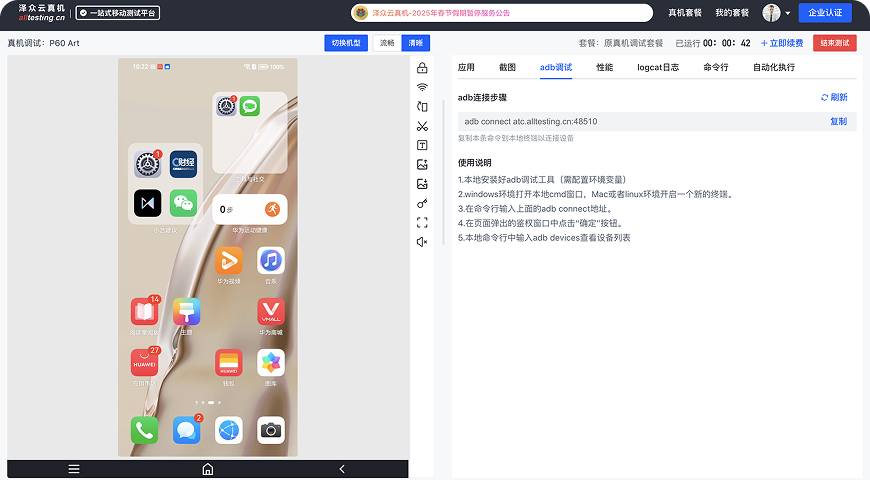Click the scissors icon in side toolbar

pyautogui.click(x=422, y=126)
